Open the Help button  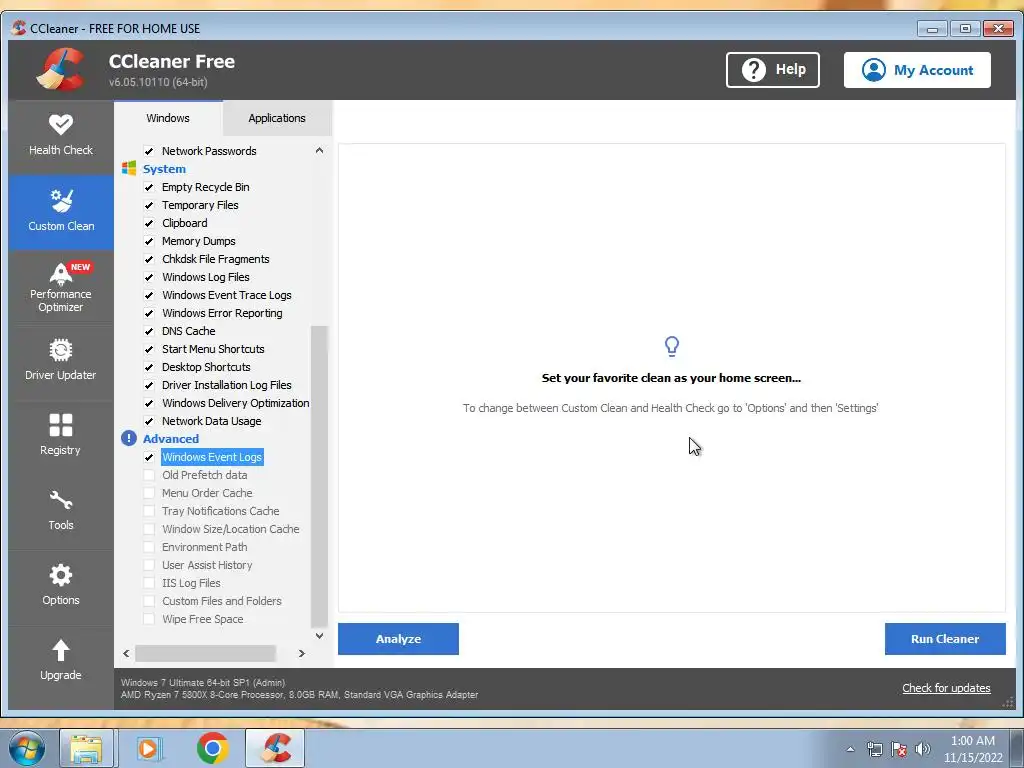pos(773,70)
